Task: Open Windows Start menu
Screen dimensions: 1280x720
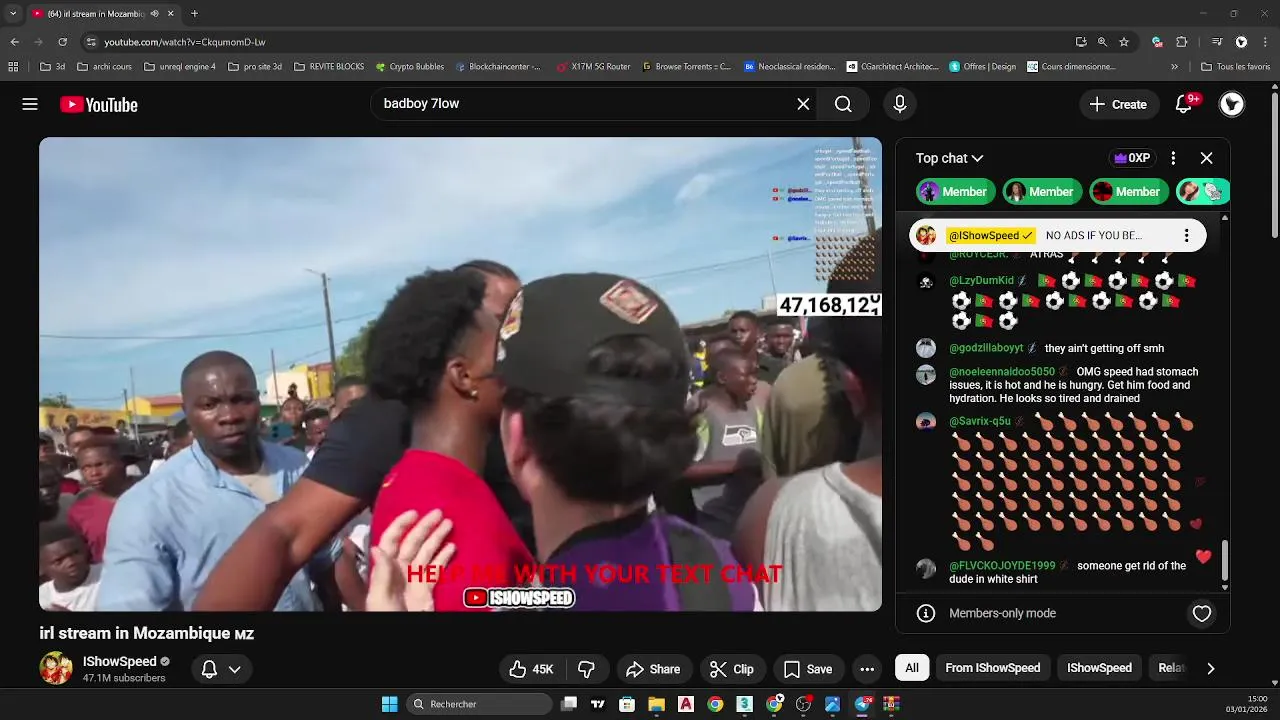Action: click(389, 704)
